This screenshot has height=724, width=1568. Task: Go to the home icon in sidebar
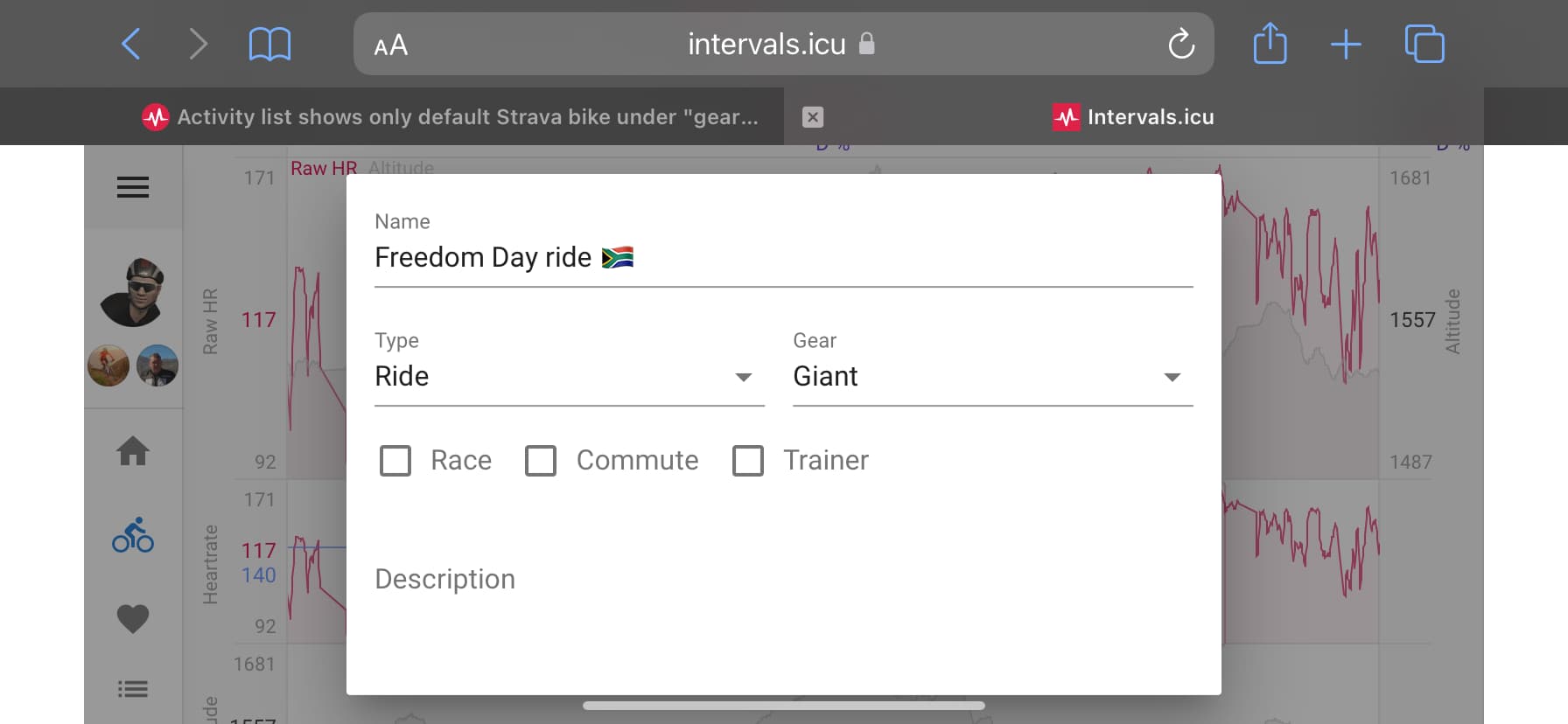(133, 451)
